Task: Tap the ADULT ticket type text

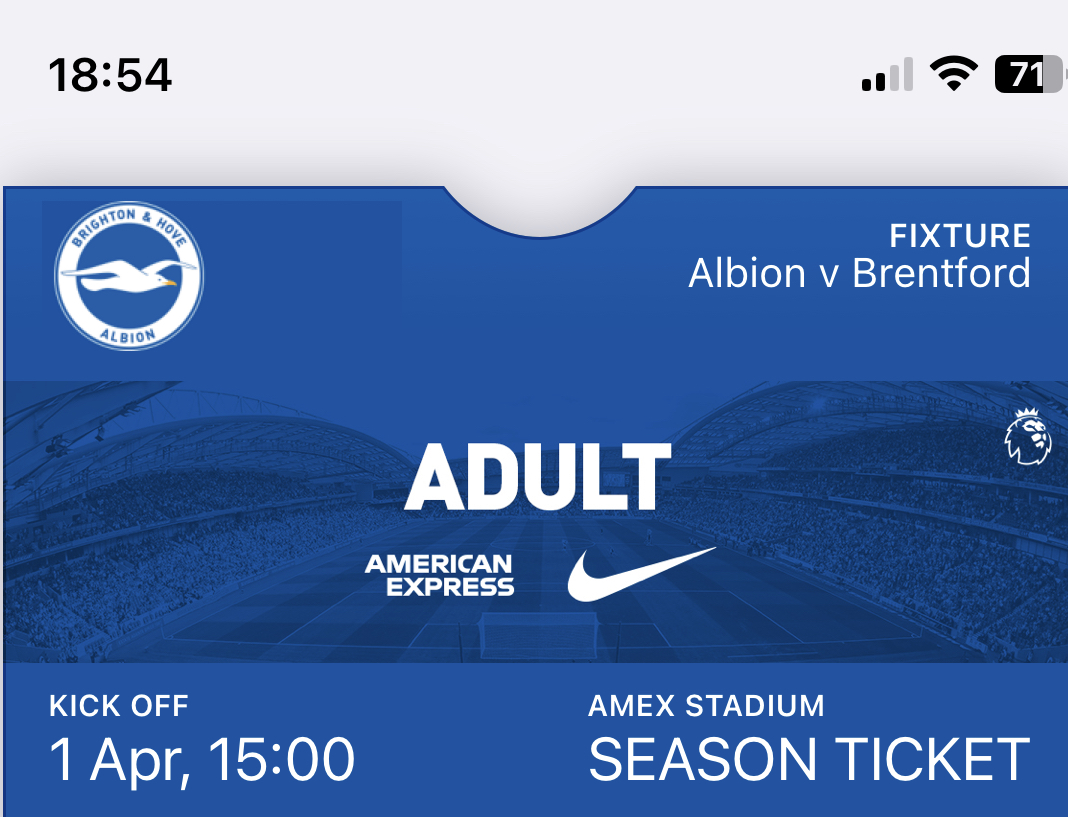Action: 538,477
